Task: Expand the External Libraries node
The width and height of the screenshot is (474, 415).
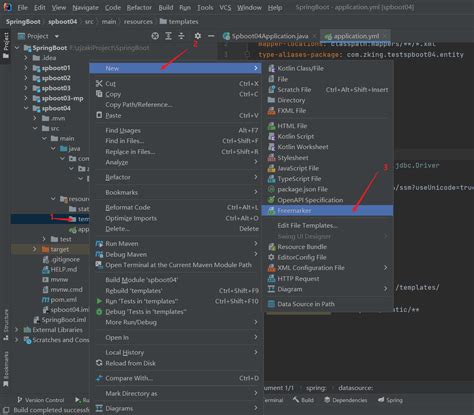Action: point(17,330)
